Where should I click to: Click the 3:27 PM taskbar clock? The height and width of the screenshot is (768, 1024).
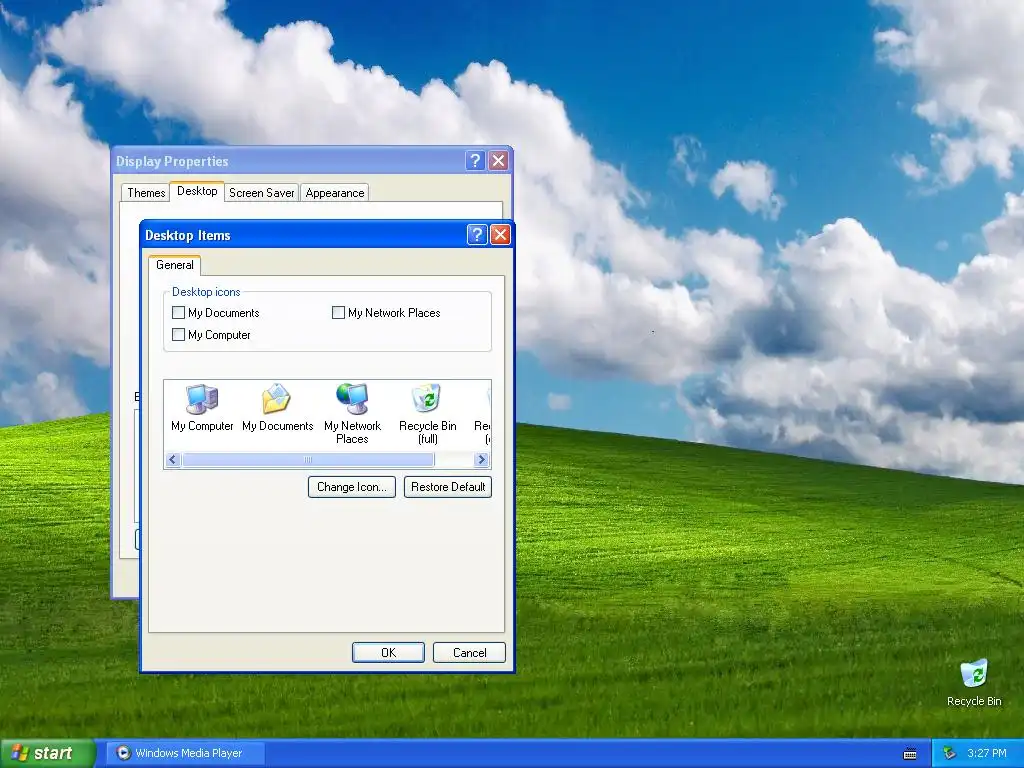click(x=987, y=754)
